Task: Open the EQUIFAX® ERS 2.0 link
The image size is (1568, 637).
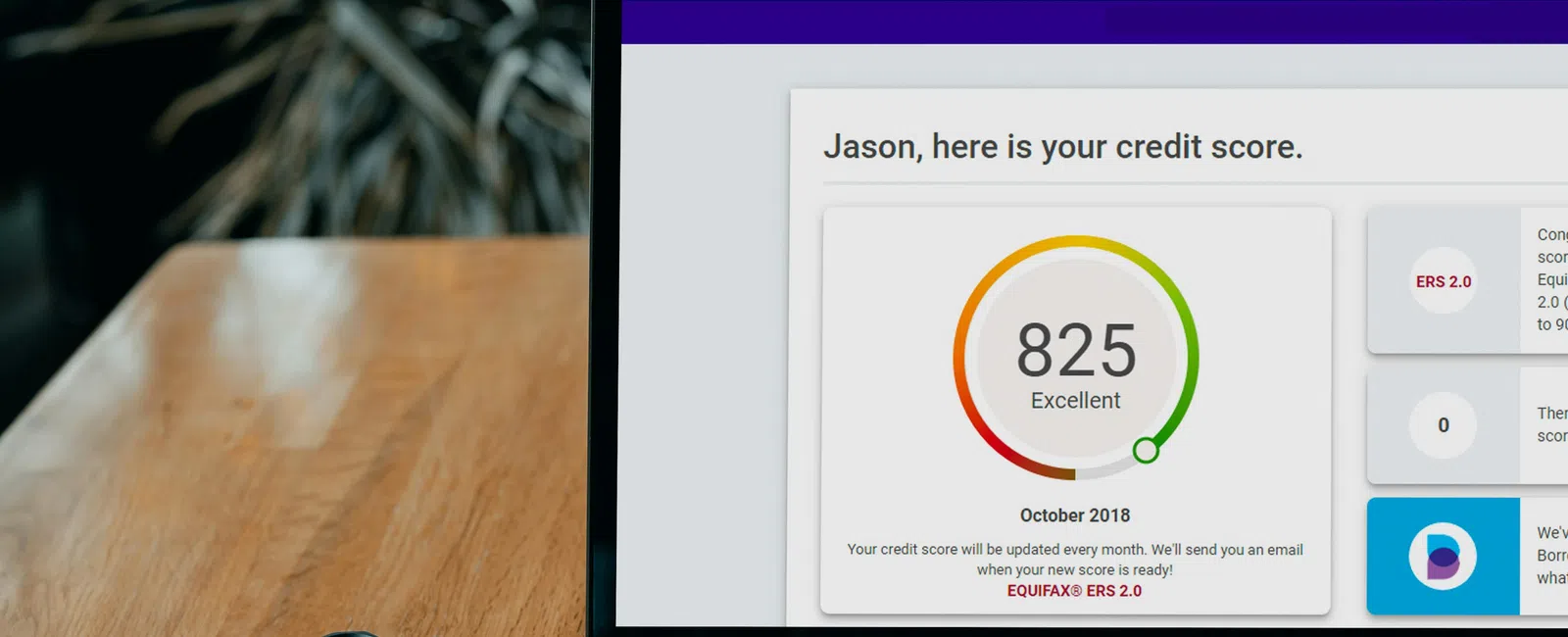Action: click(1074, 591)
